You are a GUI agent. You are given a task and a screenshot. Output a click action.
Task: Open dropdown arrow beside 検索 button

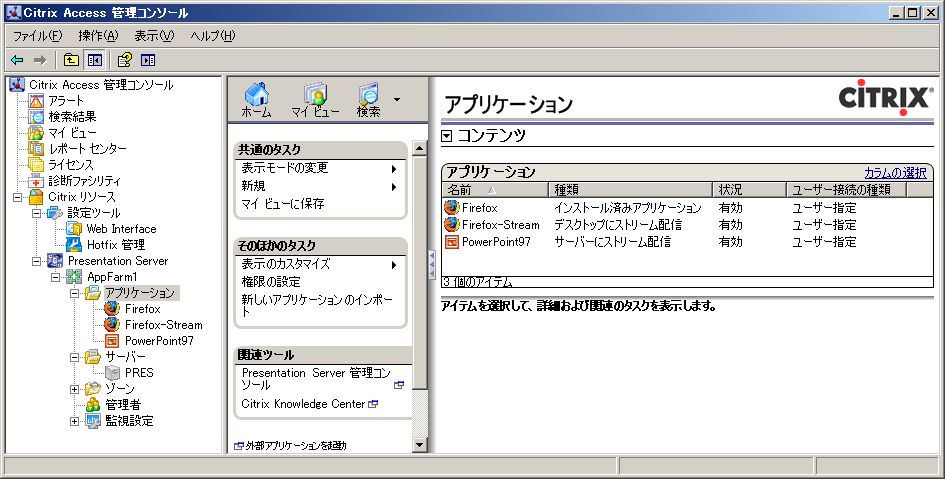pos(397,99)
